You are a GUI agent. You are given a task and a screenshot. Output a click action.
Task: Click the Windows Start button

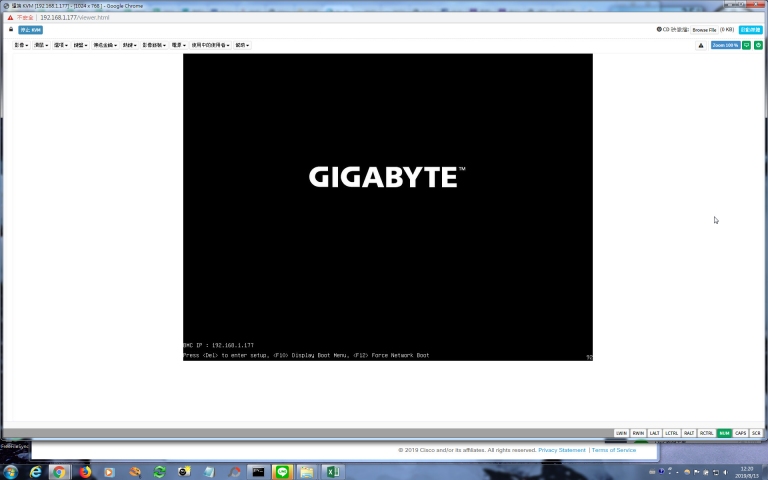pos(10,472)
